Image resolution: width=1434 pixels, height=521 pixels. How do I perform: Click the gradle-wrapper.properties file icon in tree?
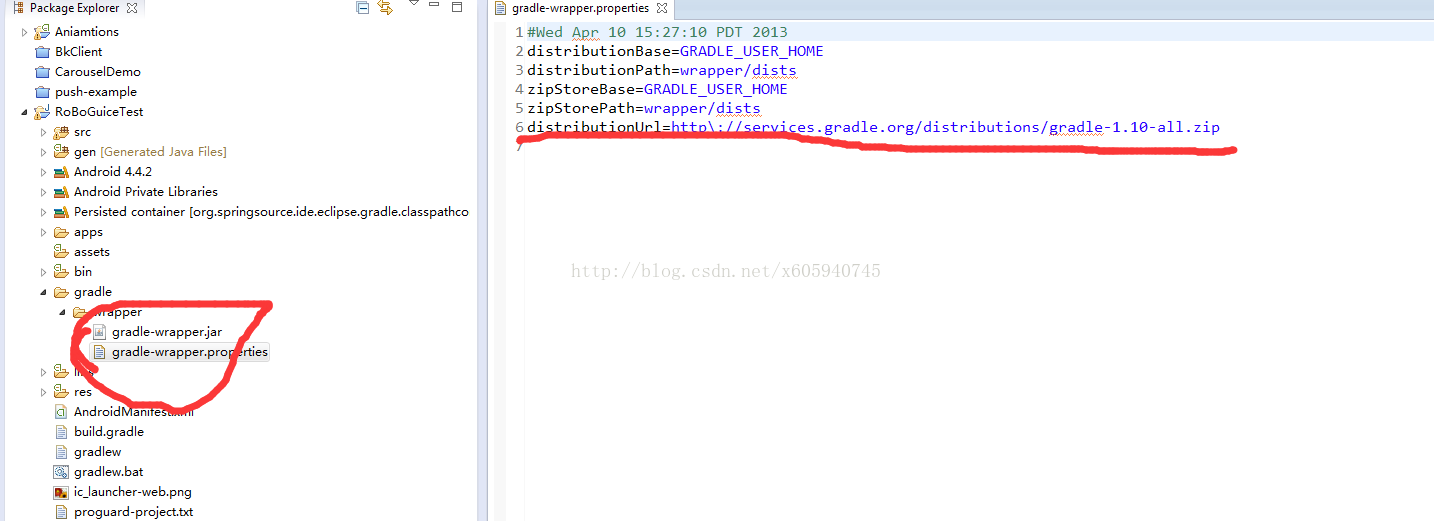pyautogui.click(x=99, y=352)
